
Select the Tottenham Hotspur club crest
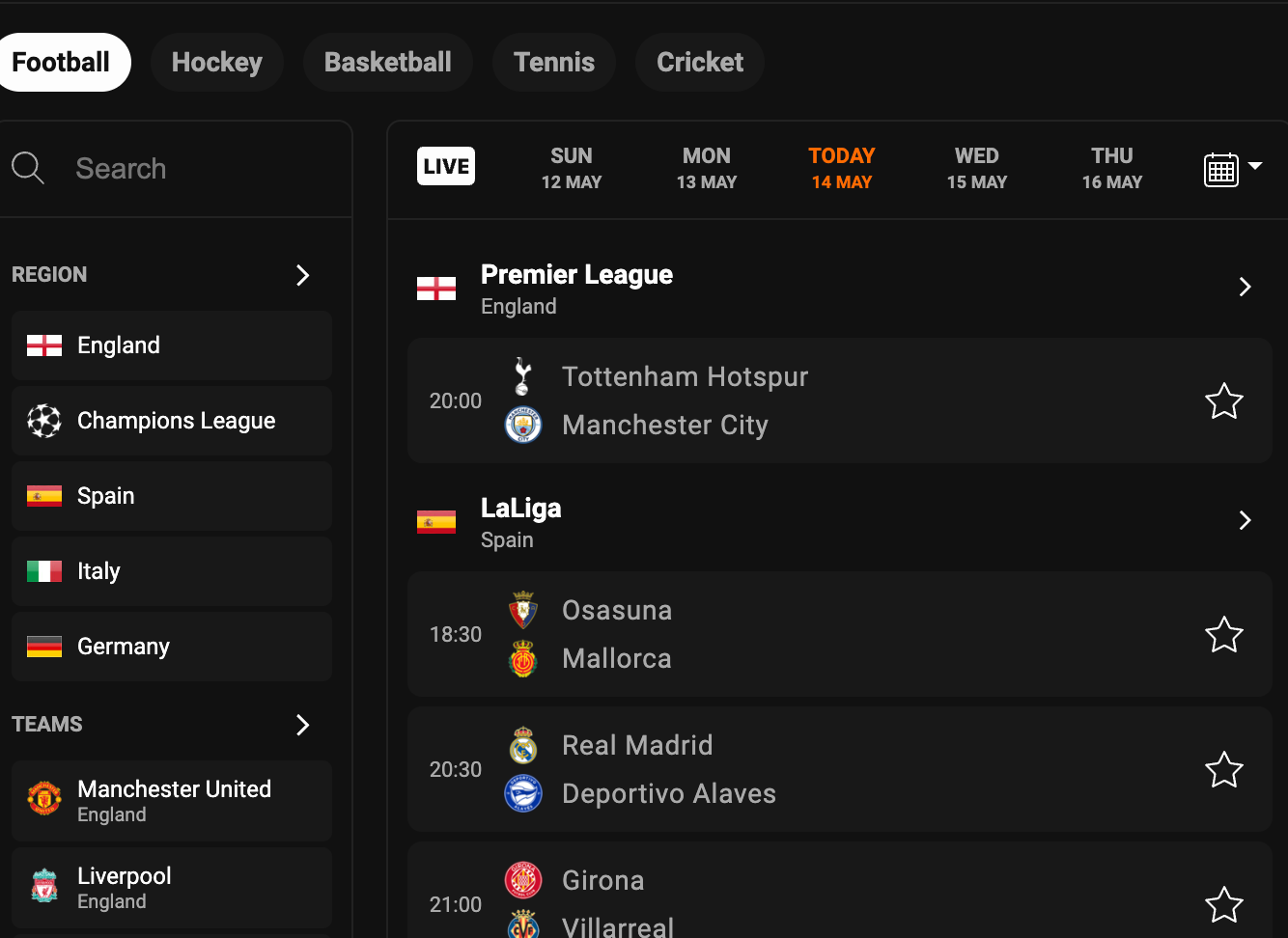click(x=523, y=376)
